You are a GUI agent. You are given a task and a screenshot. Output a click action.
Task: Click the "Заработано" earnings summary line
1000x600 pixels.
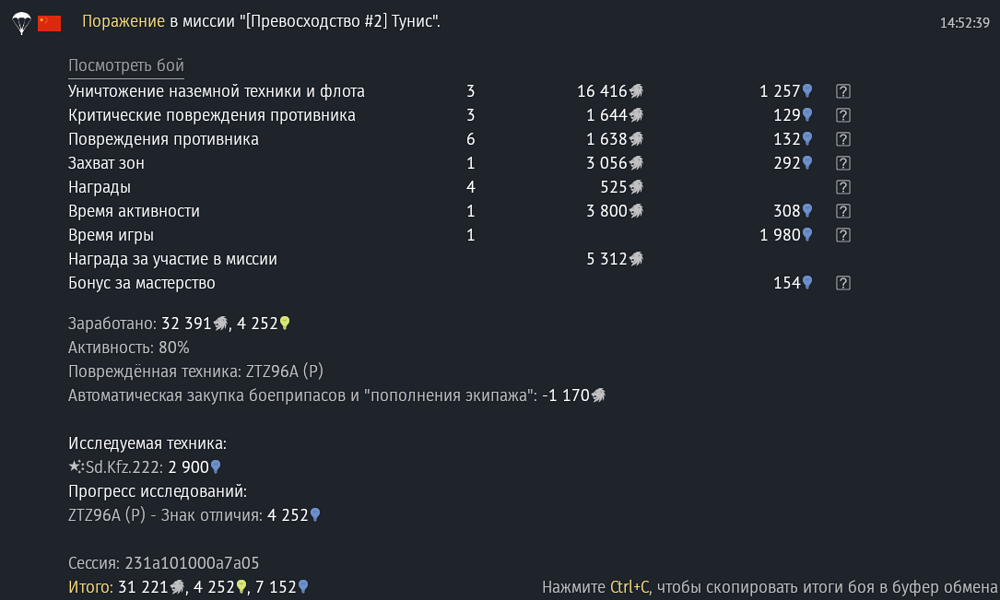tap(179, 323)
